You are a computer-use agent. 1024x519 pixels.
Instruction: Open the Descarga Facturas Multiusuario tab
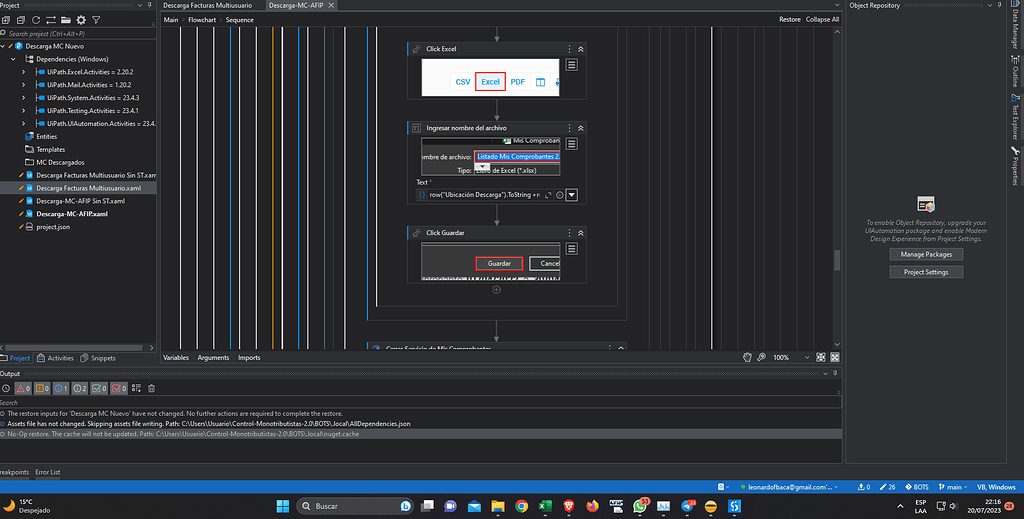coord(207,6)
